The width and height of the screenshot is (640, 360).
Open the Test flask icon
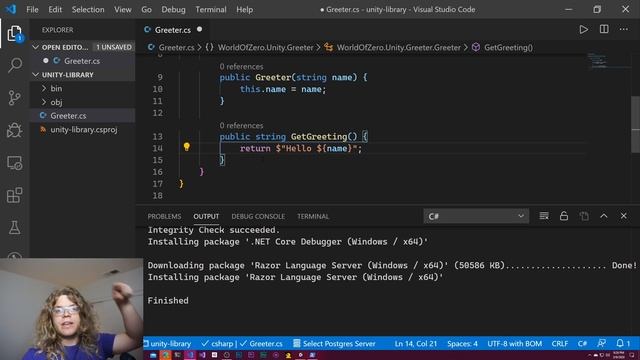click(15, 227)
